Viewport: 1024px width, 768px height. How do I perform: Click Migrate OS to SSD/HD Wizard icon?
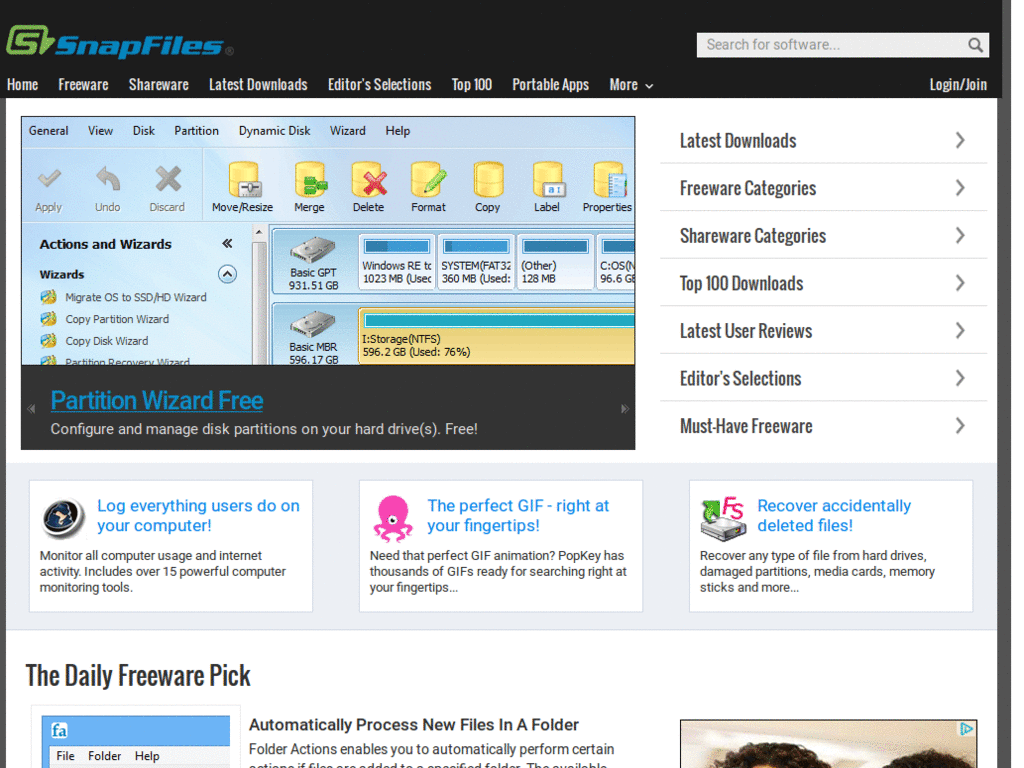click(x=48, y=297)
